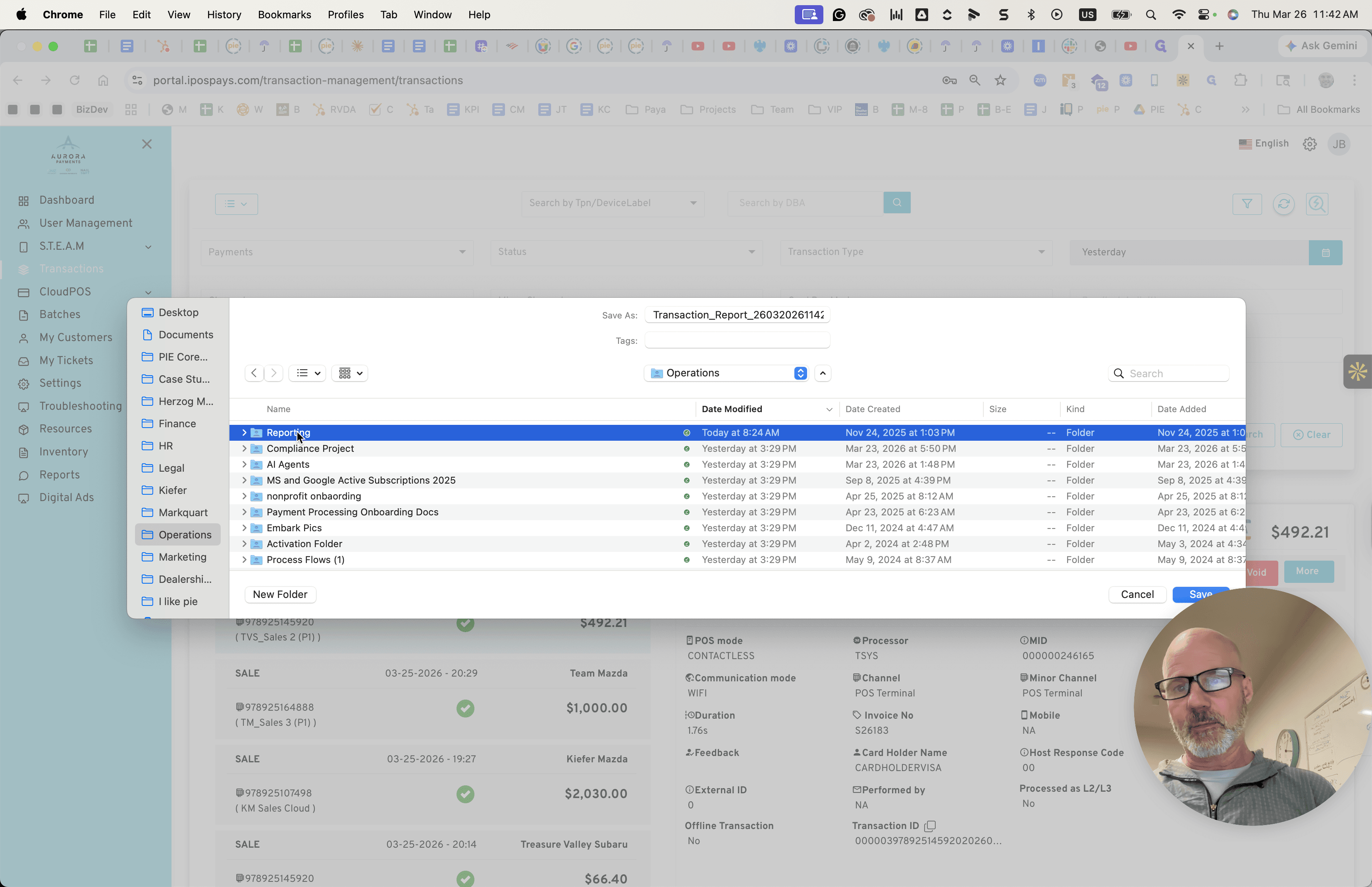Open the Payments filter dropdown
Viewport: 1372px width, 887px height.
337,252
